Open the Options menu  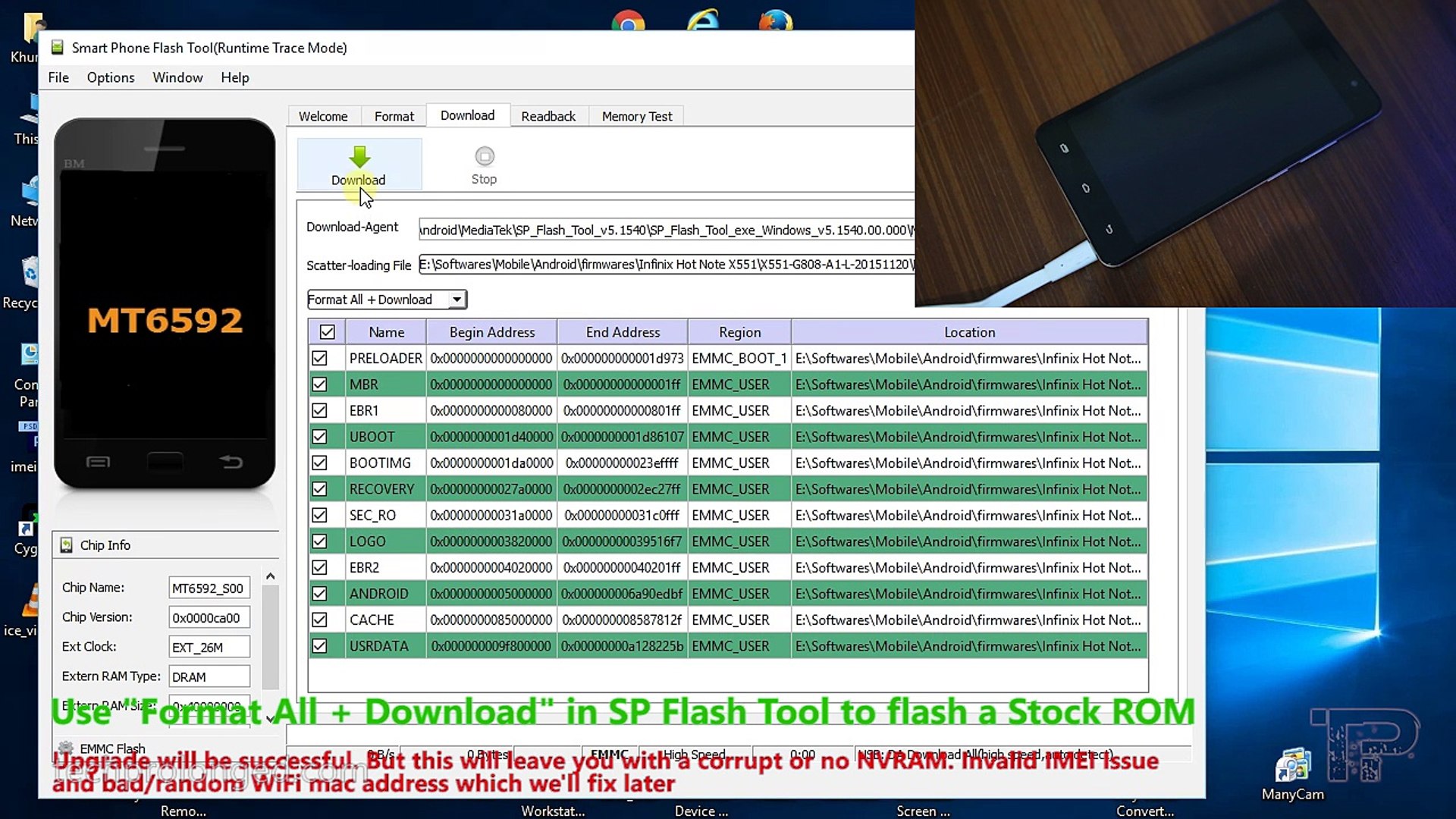pyautogui.click(x=110, y=77)
